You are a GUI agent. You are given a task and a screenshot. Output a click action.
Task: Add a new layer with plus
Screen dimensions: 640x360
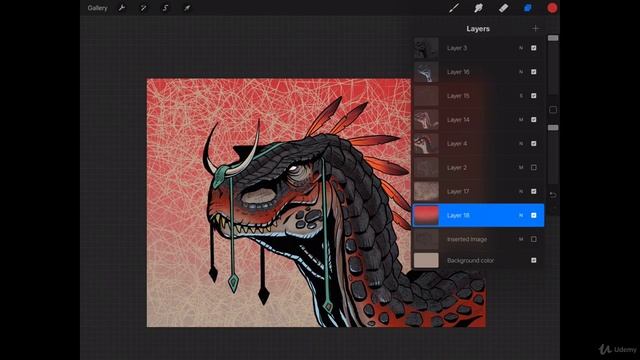tap(535, 29)
